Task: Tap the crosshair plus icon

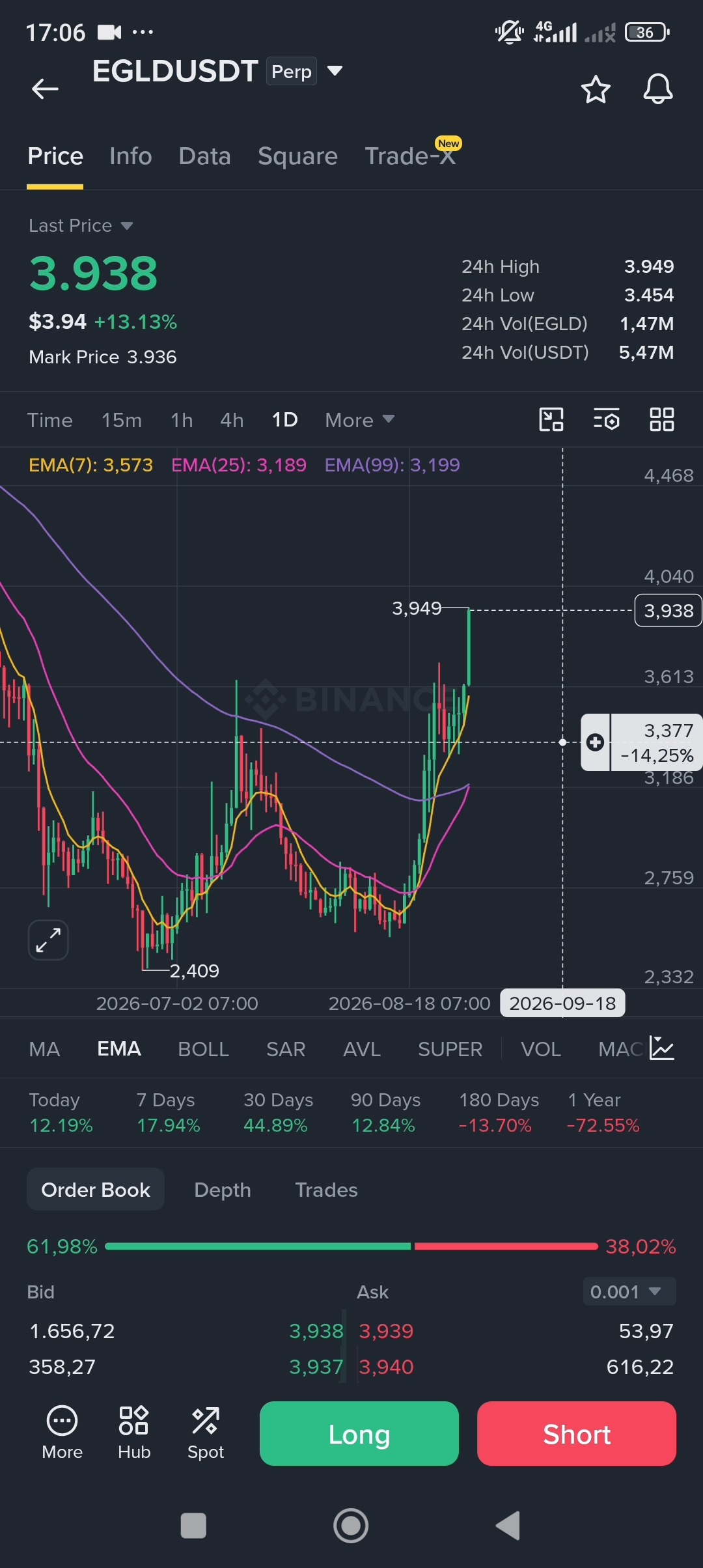Action: tap(595, 742)
